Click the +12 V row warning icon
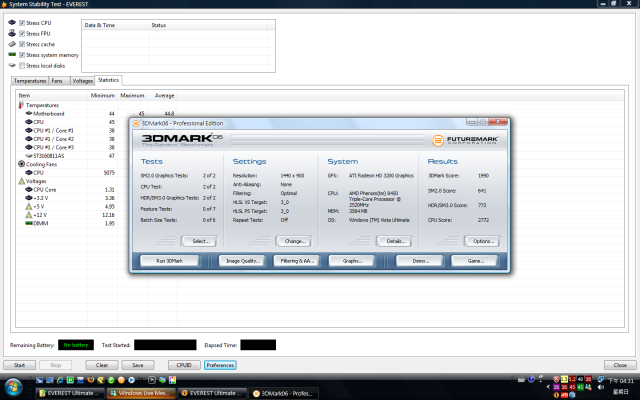This screenshot has width=640, height=400. point(29,215)
